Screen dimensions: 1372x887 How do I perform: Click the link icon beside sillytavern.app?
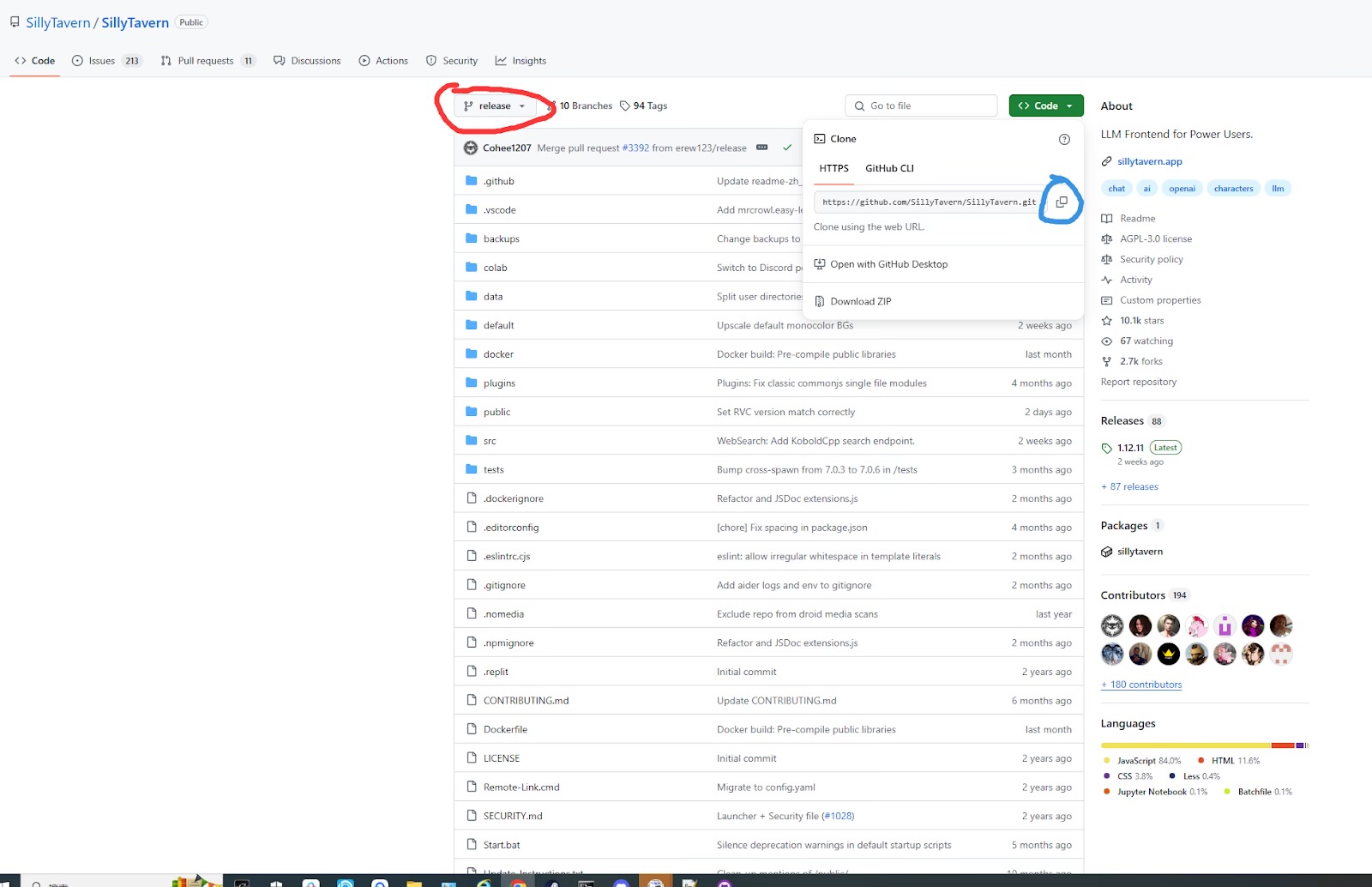[x=1106, y=161]
